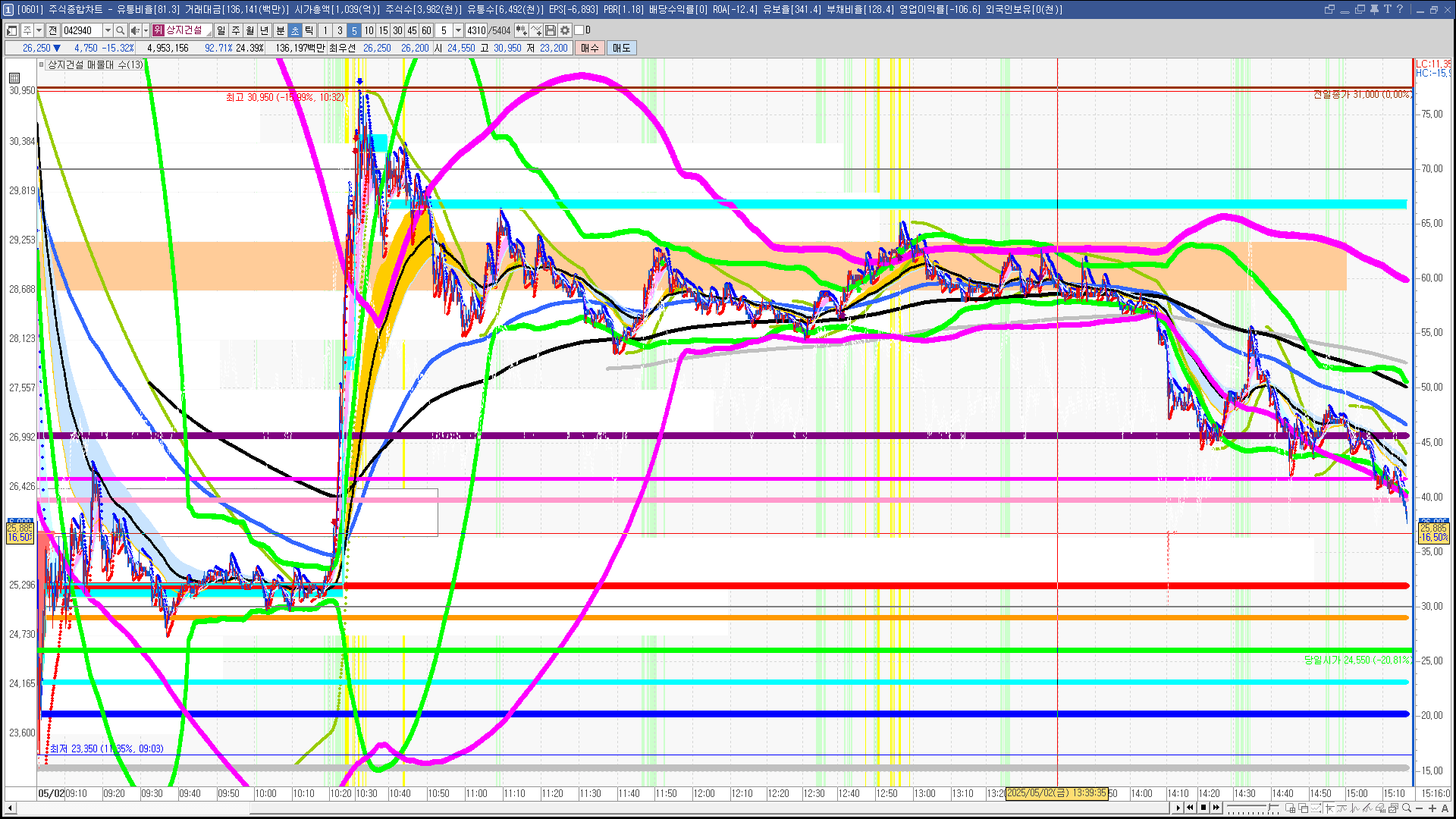The width and height of the screenshot is (1456, 819).
Task: Click the plus zoom-in icon at bottom
Action: pos(1432,808)
